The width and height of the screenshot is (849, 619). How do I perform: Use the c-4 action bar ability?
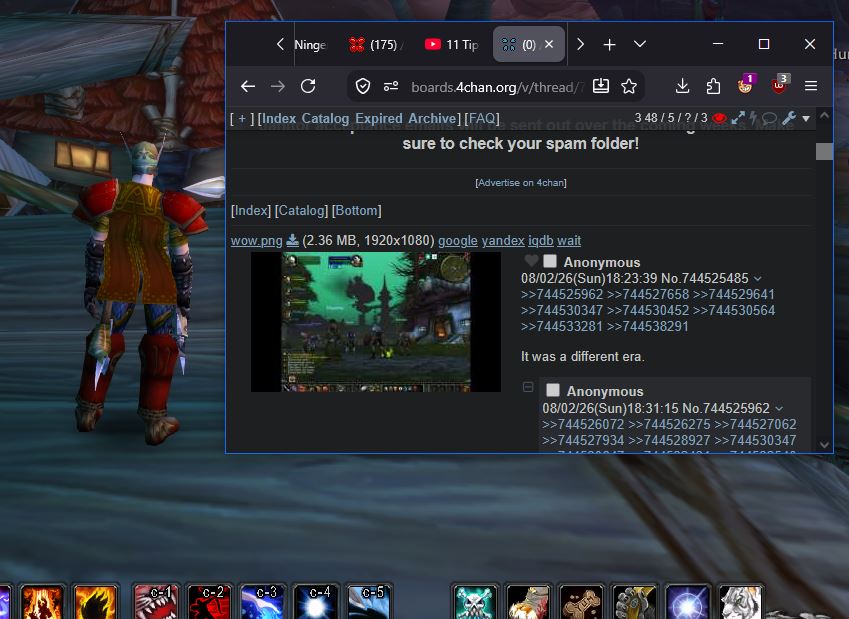pos(316,602)
